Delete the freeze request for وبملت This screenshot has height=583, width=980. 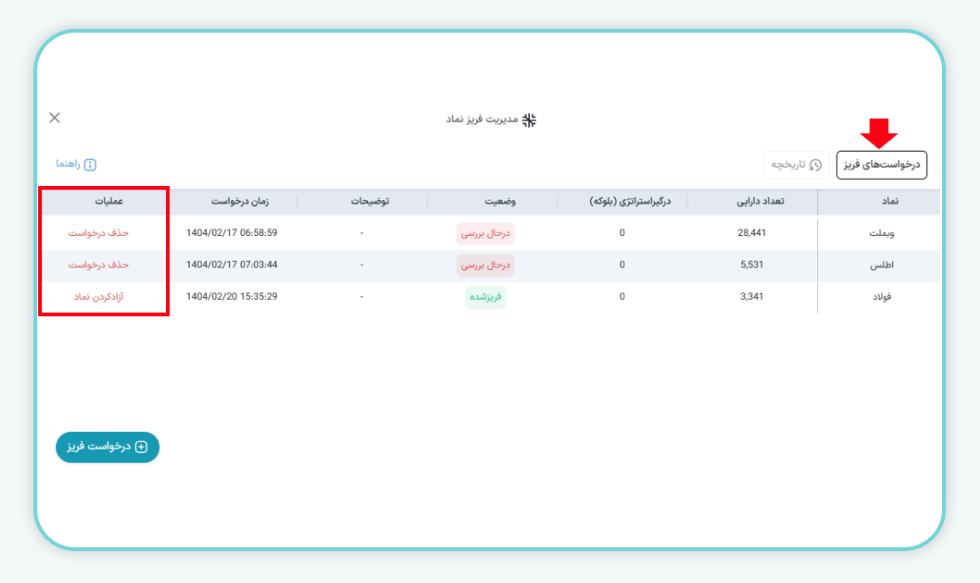[x=99, y=233]
